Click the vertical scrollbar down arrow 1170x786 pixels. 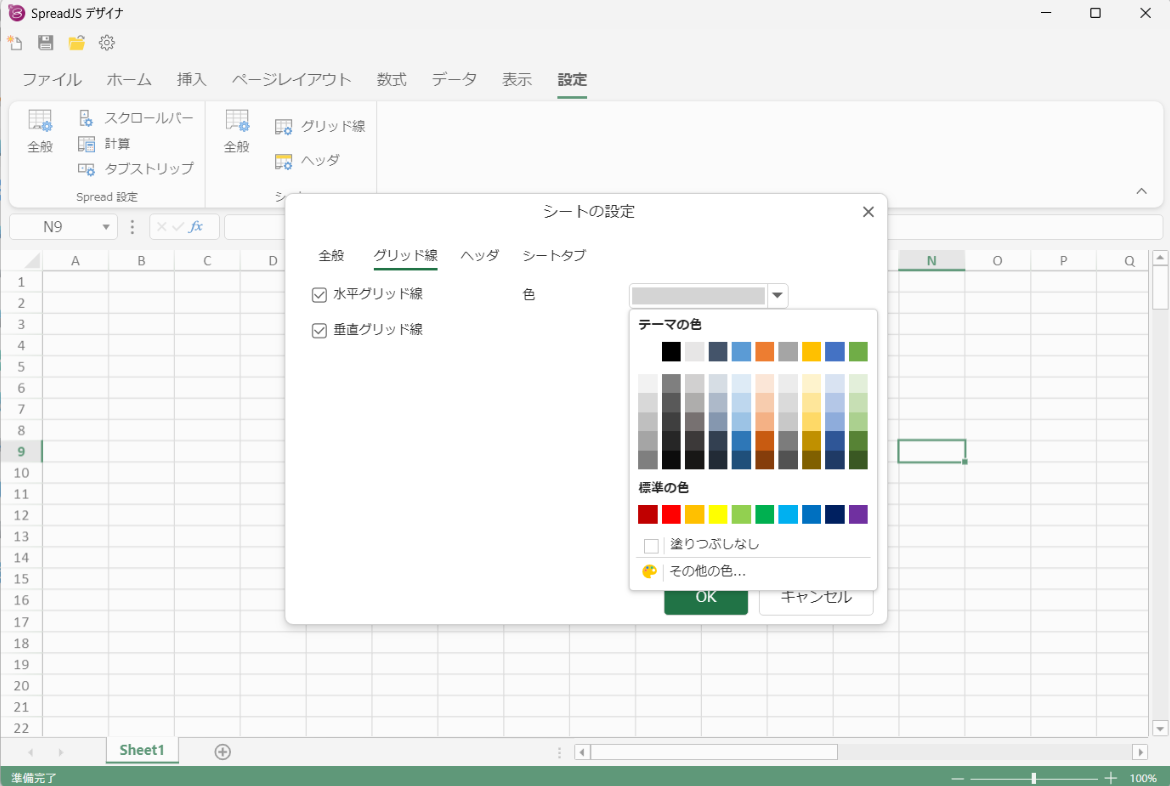click(1160, 728)
